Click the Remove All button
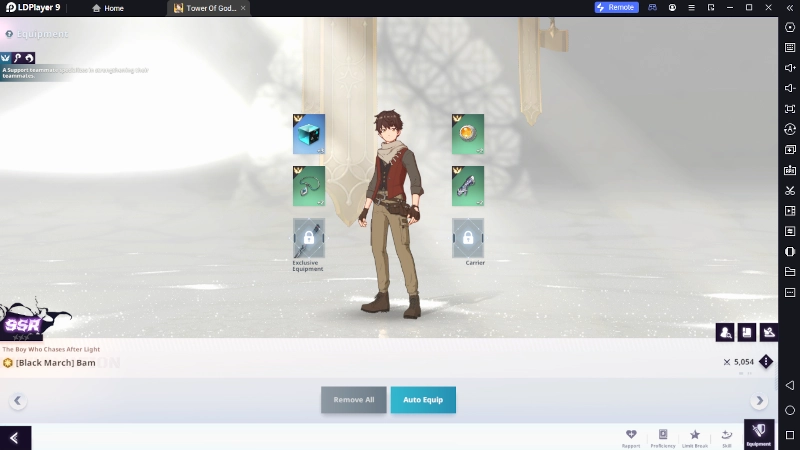800x450 pixels. coord(354,400)
